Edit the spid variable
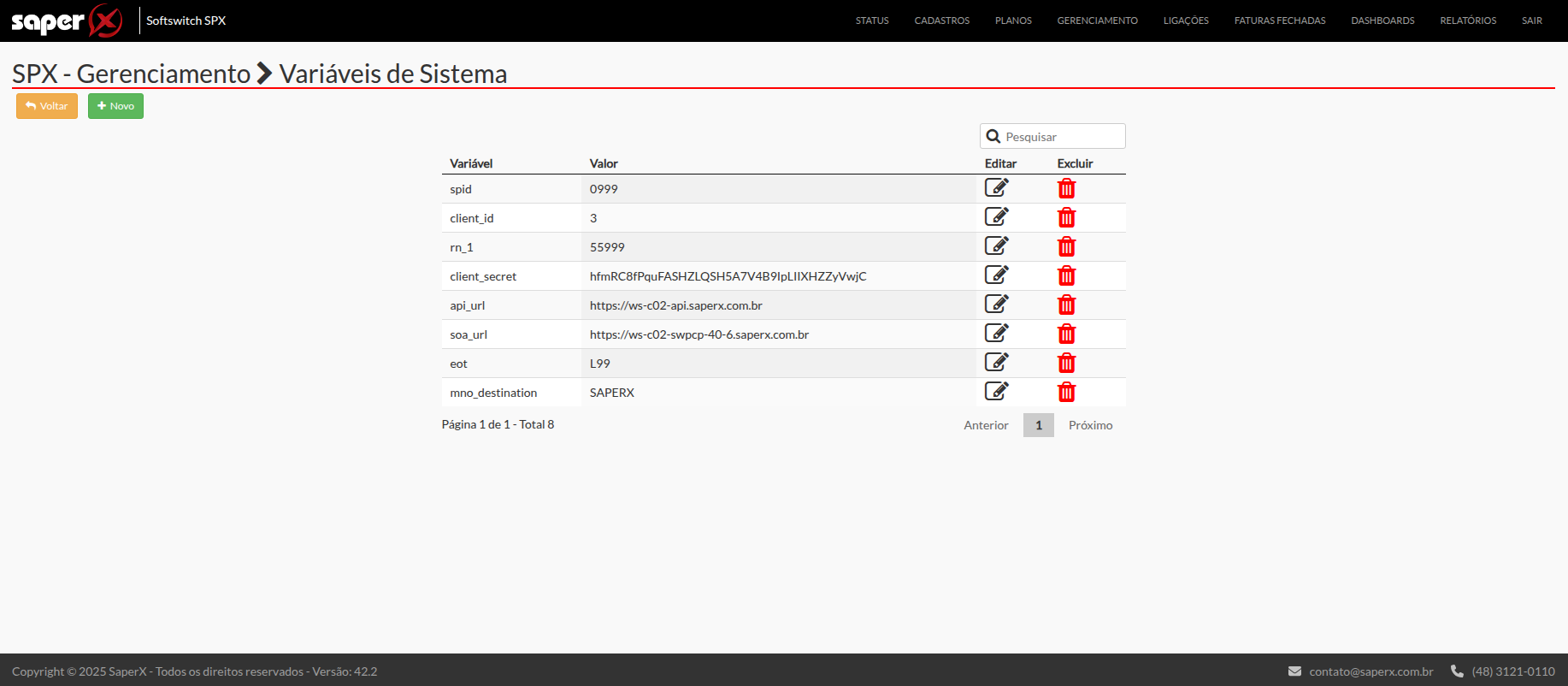The height and width of the screenshot is (686, 1568). pos(996,188)
